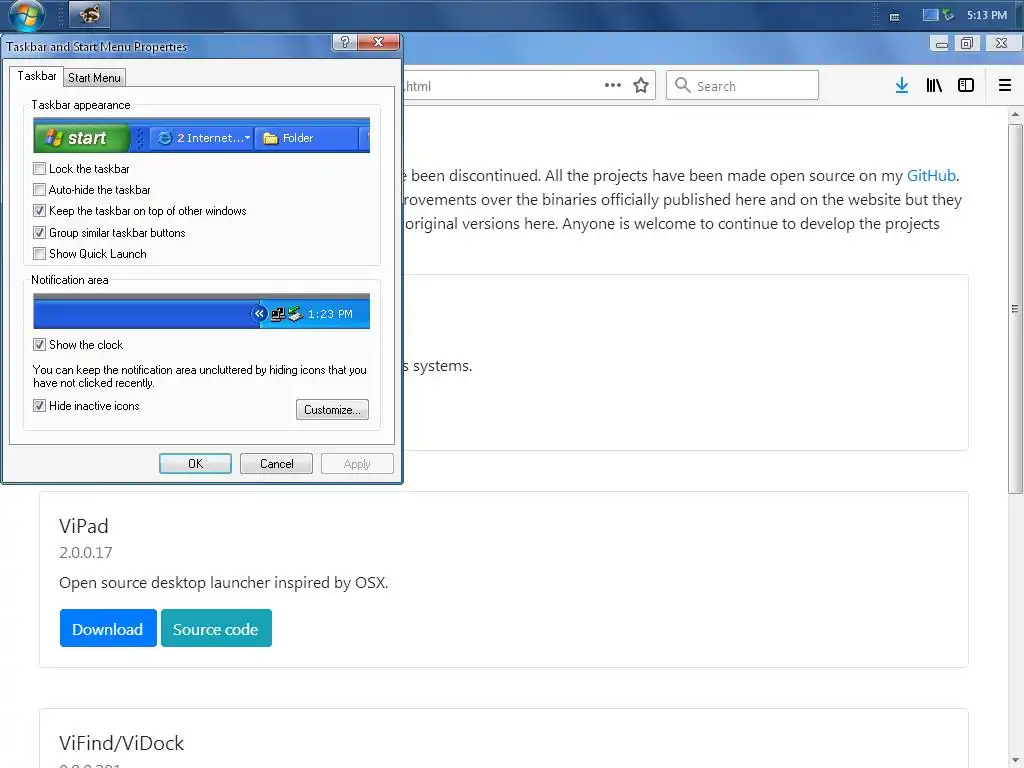Open the Firefox Library icon
Screen dimensions: 1024x768
point(934,86)
